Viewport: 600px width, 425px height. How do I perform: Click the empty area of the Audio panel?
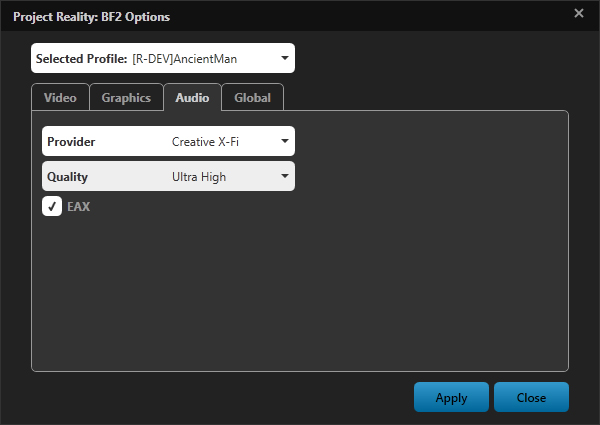(x=300, y=290)
